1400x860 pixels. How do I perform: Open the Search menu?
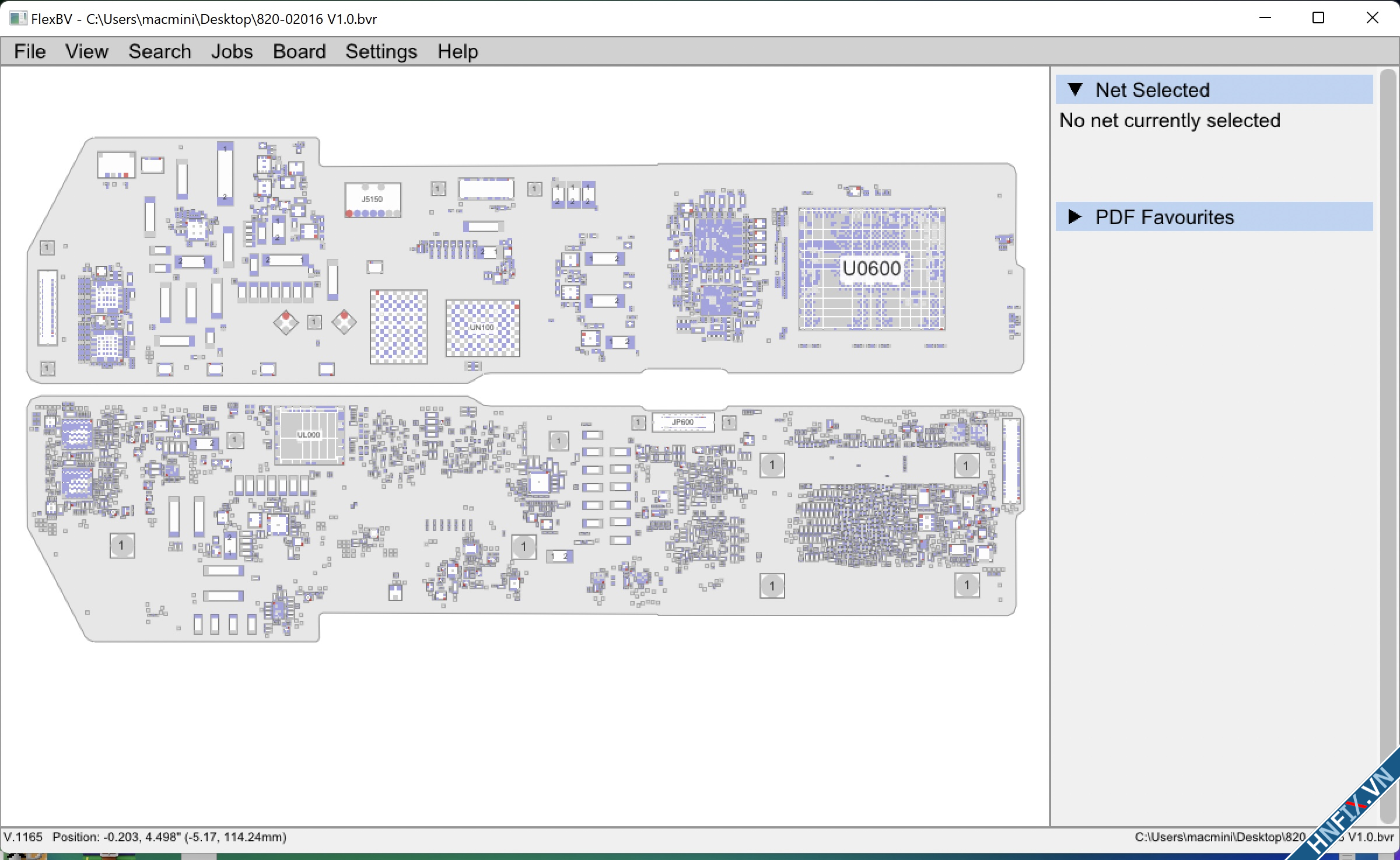[159, 51]
